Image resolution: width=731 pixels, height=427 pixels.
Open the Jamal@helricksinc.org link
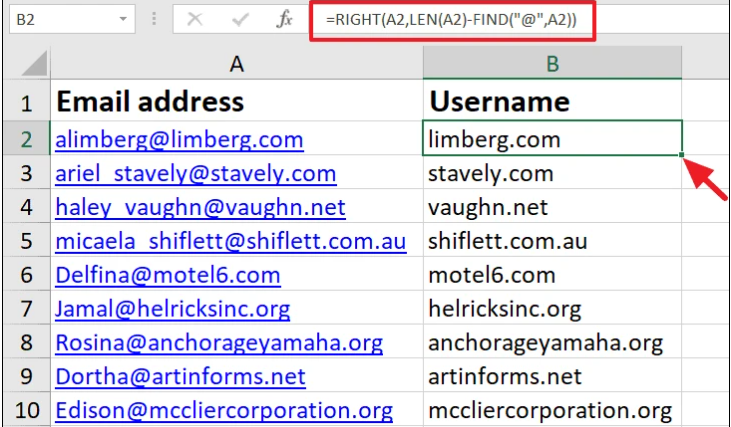(x=172, y=310)
